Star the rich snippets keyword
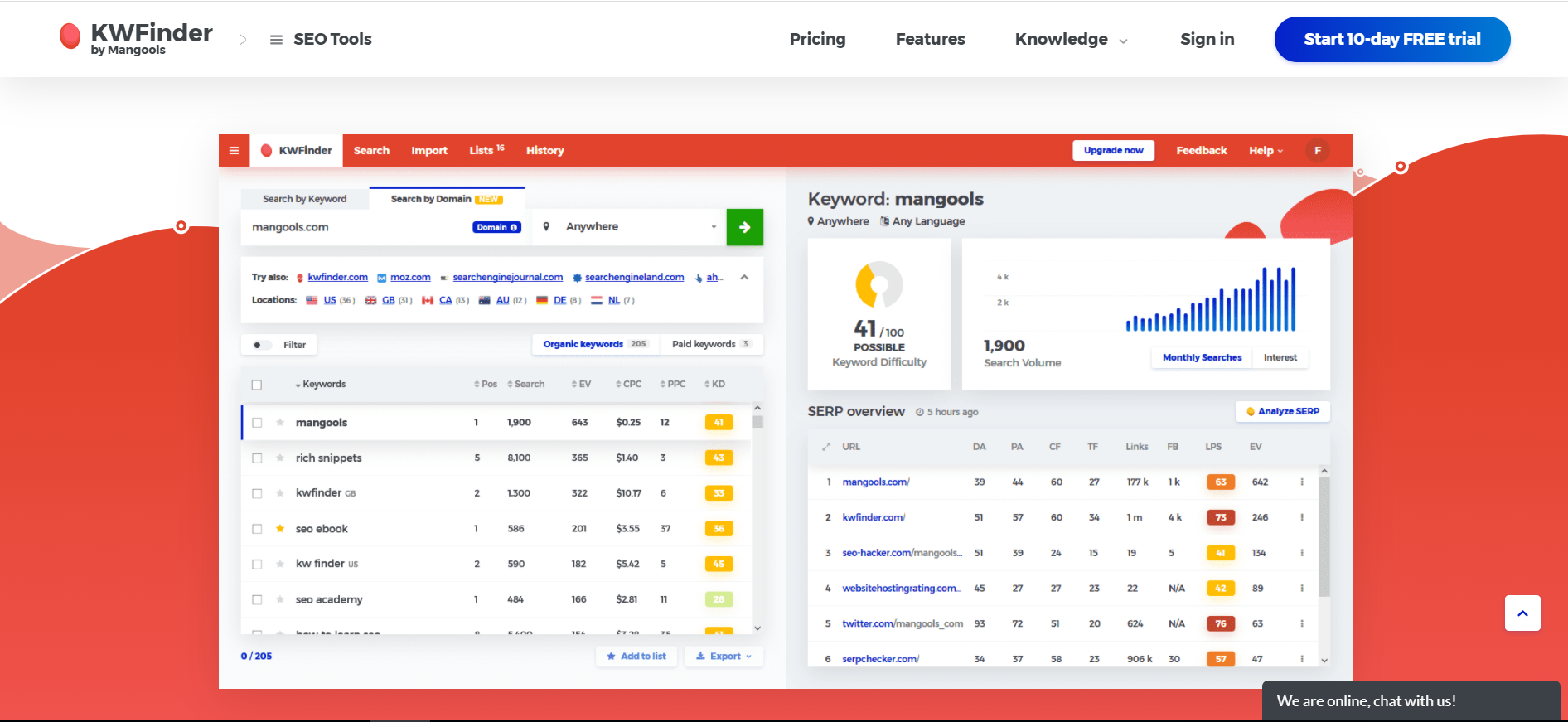The width and height of the screenshot is (1568, 722). [280, 458]
